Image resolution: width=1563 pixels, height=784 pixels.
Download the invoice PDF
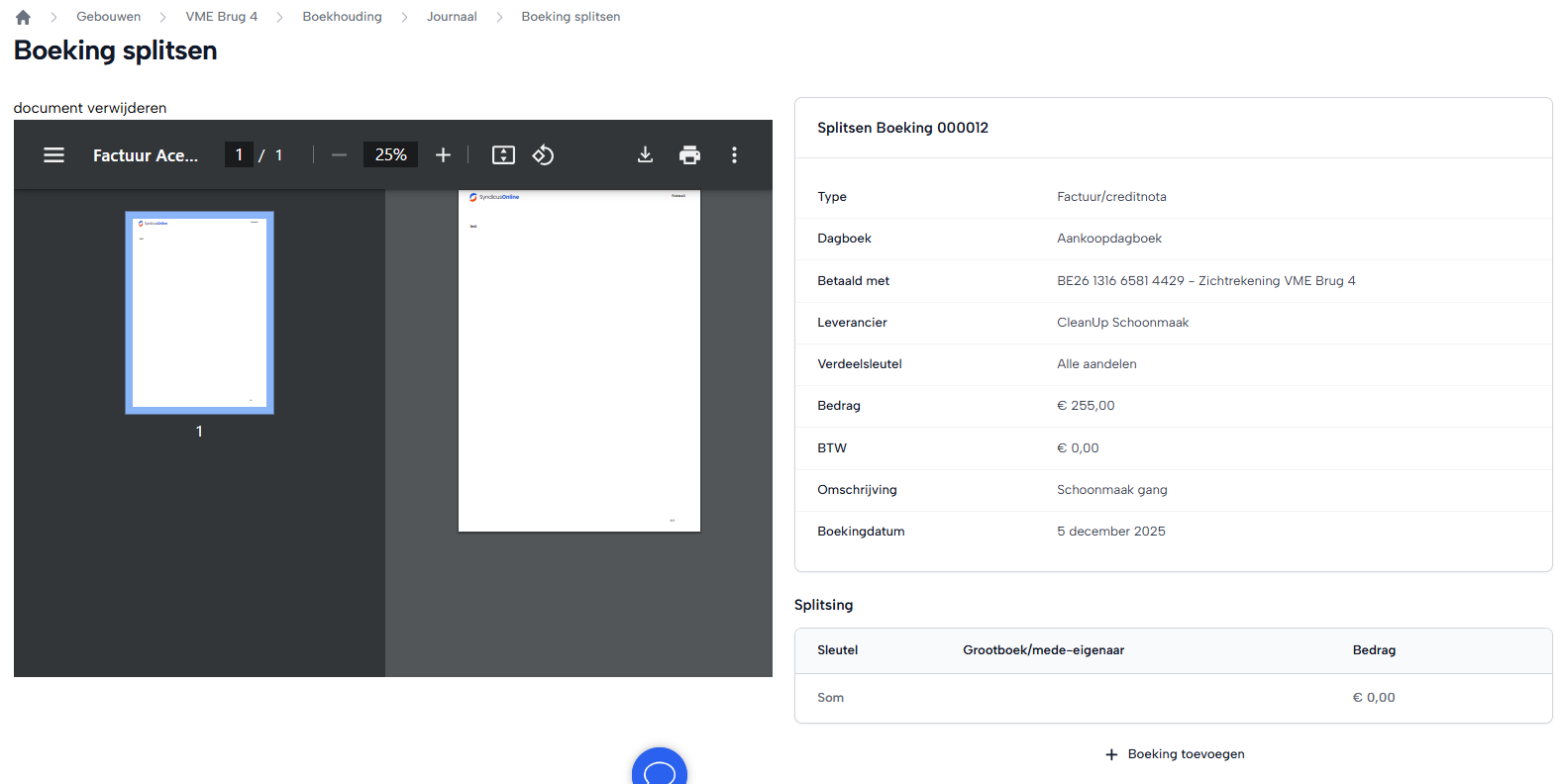645,155
